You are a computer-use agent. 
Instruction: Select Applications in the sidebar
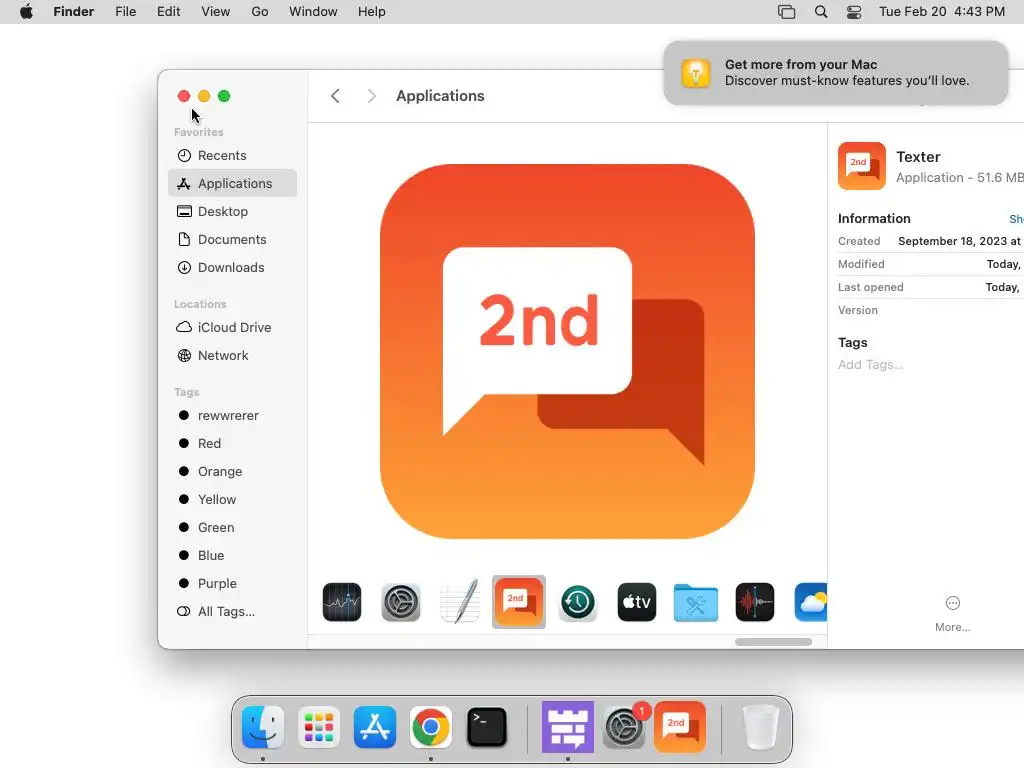[x=232, y=184]
